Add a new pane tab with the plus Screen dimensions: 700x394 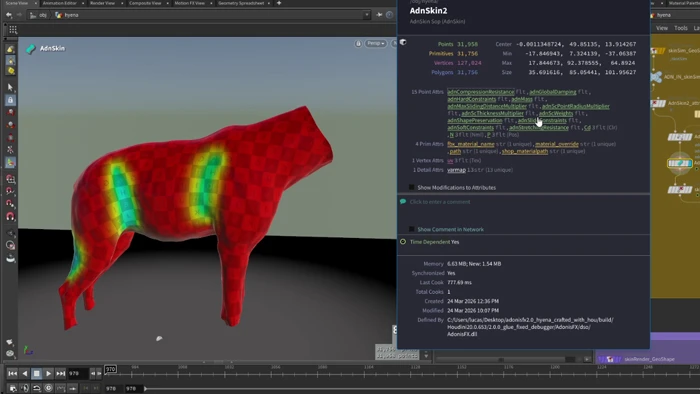click(x=279, y=3)
